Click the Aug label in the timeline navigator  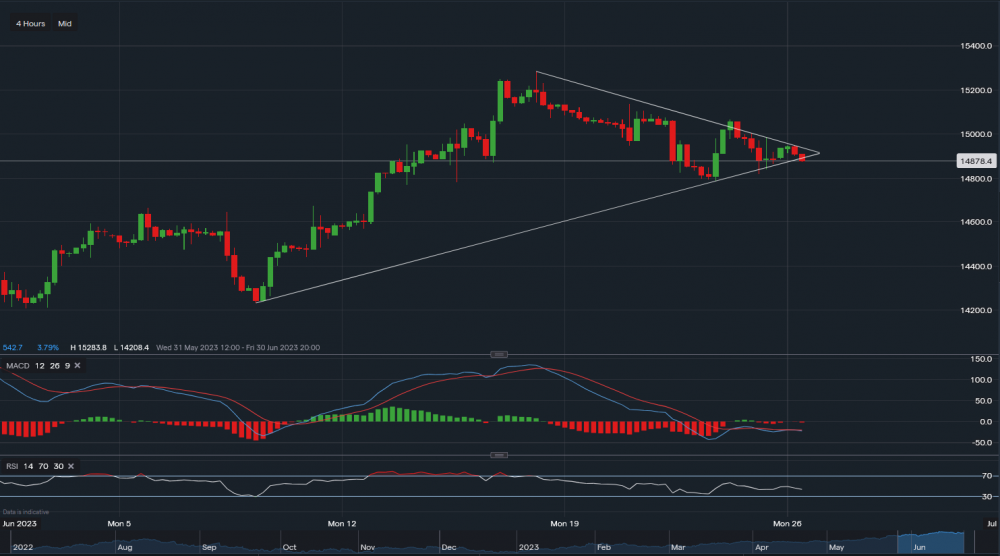(124, 548)
